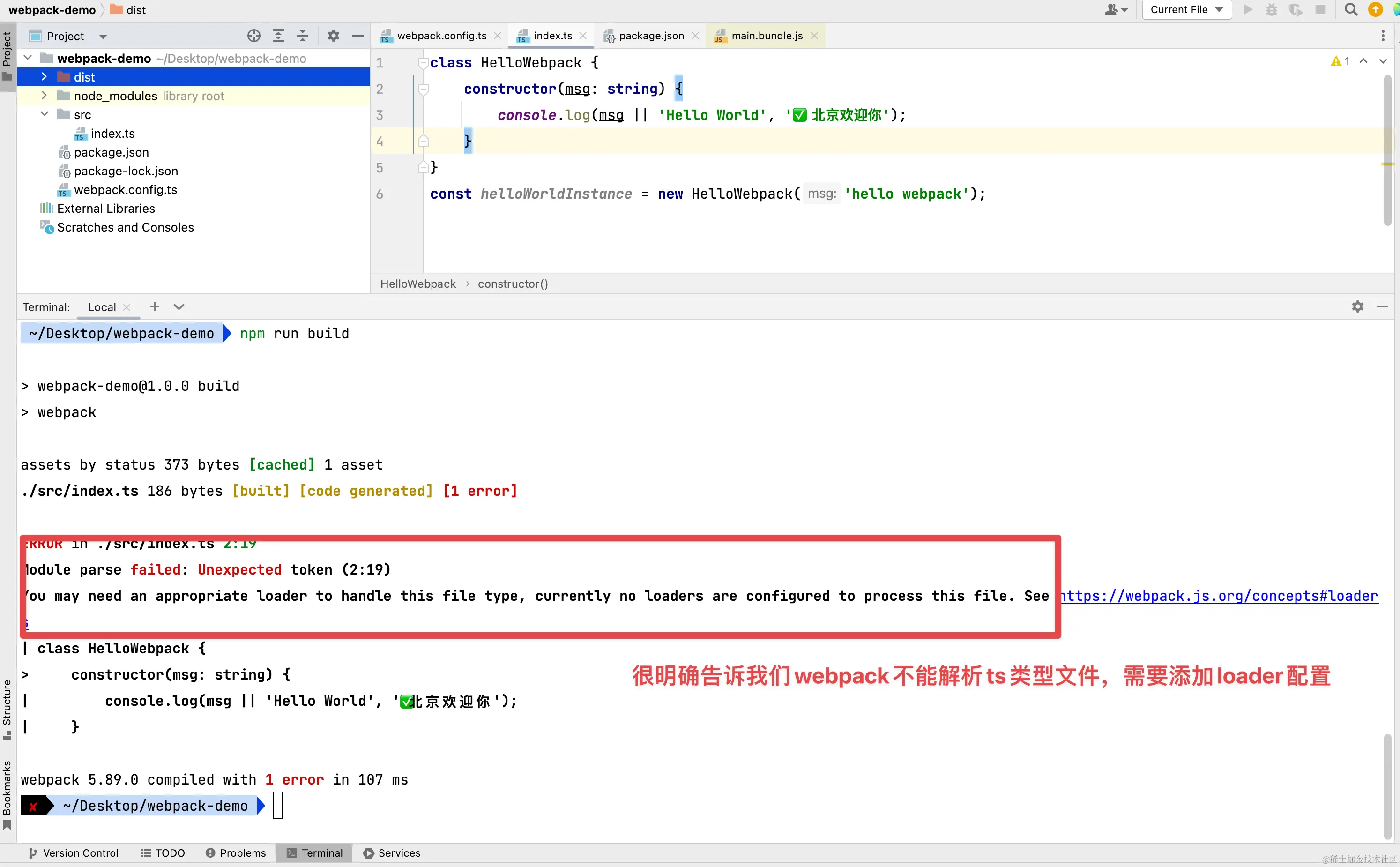Close the index.ts tab

click(x=583, y=36)
